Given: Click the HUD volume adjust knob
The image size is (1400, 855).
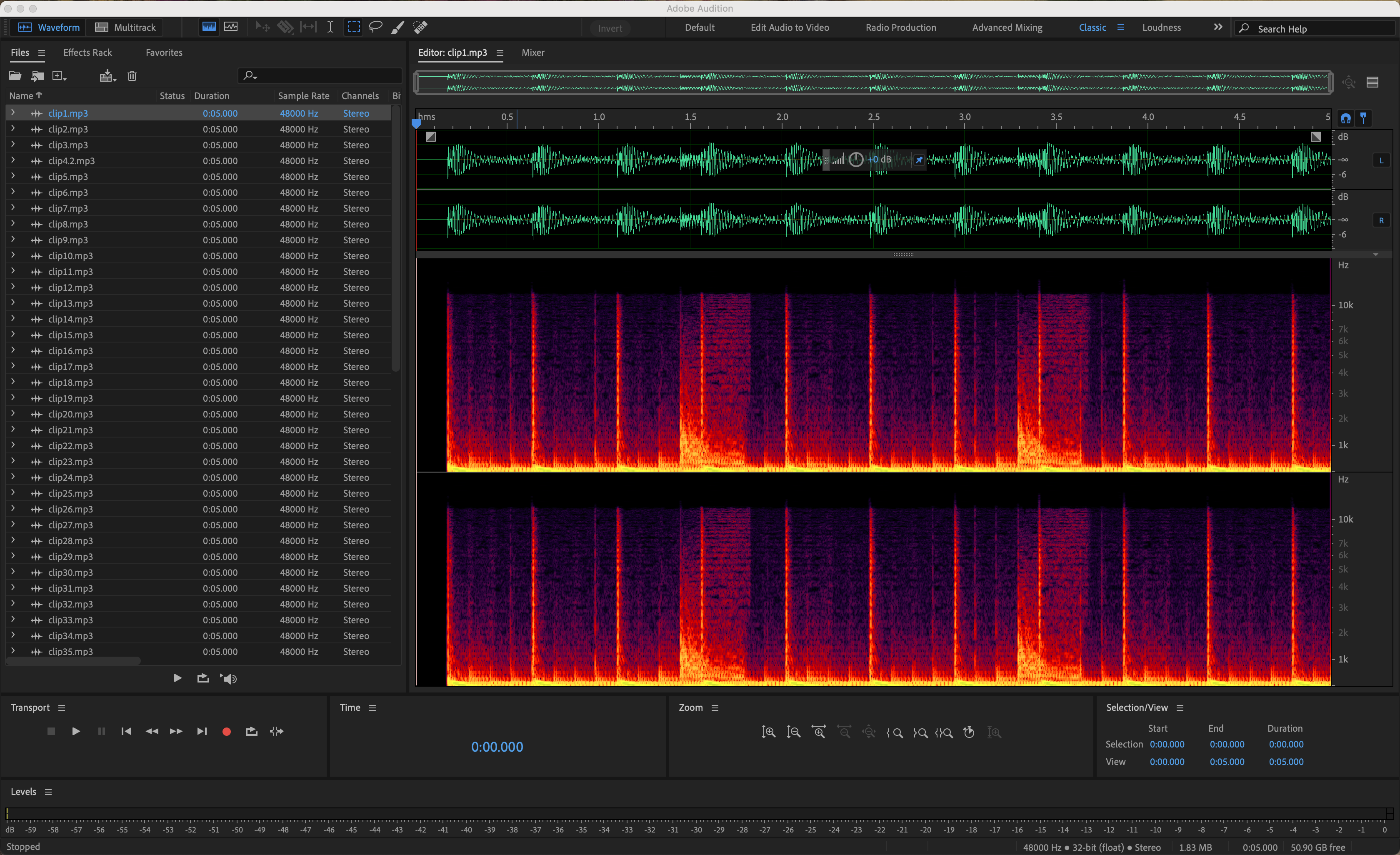Looking at the screenshot, I should tap(856, 160).
